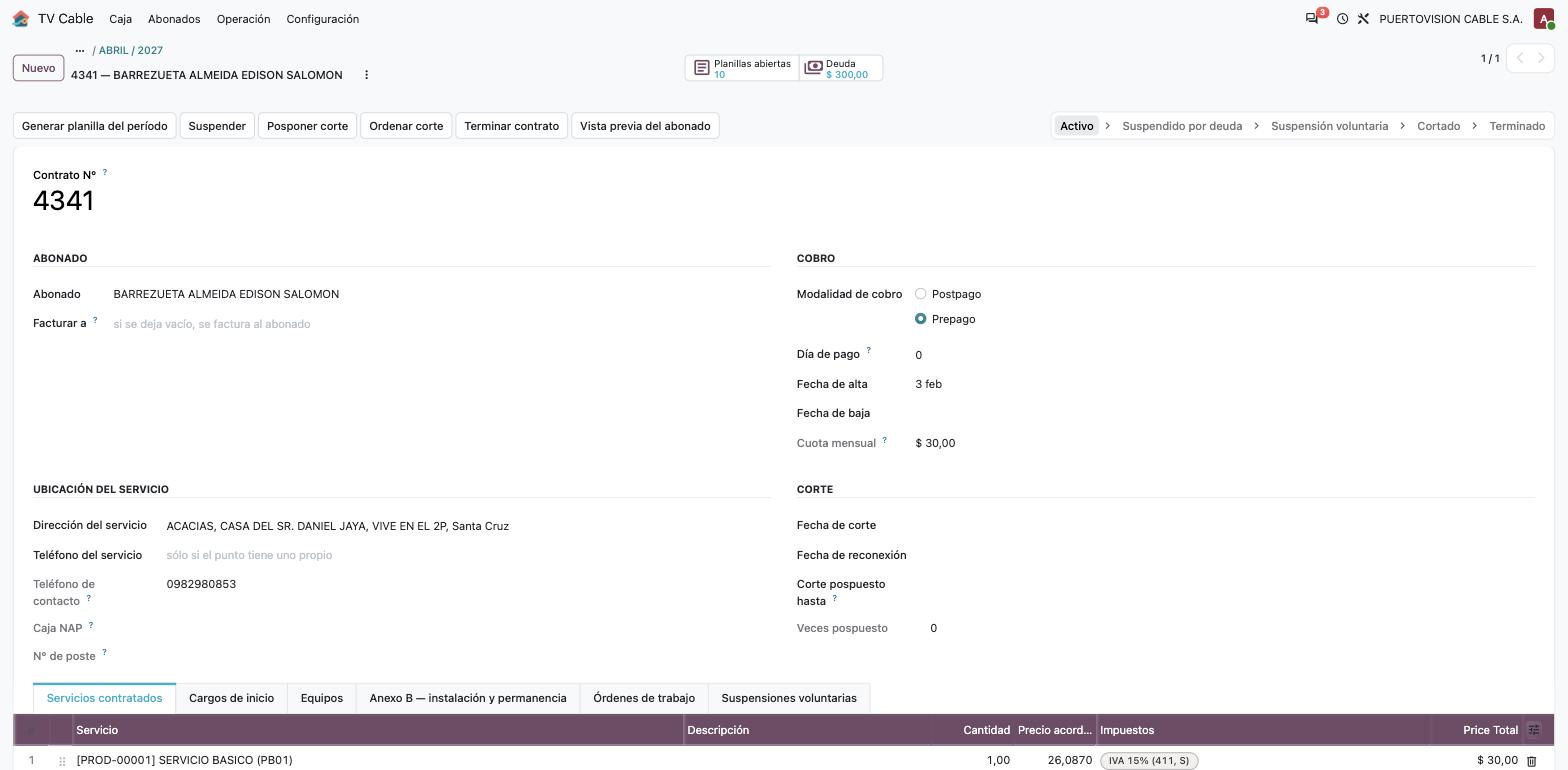The image size is (1568, 770).
Task: Open the debug tools wrench icon
Action: [1363, 19]
